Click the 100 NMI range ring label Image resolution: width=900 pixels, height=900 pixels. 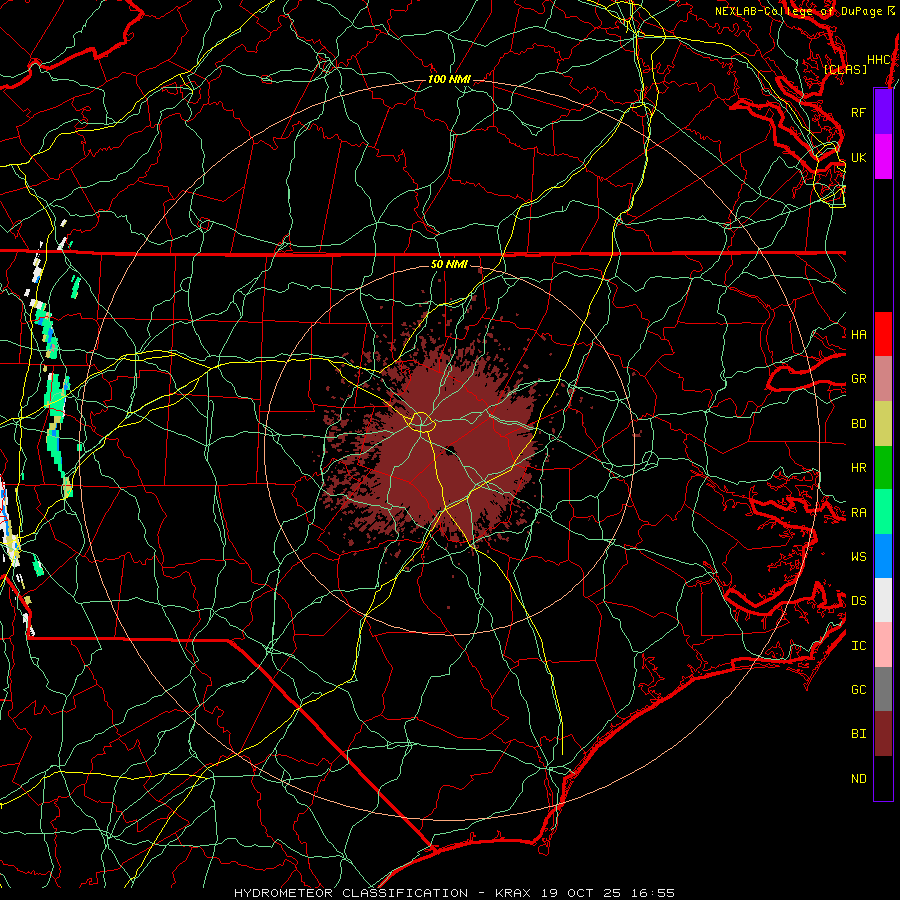tap(449, 79)
